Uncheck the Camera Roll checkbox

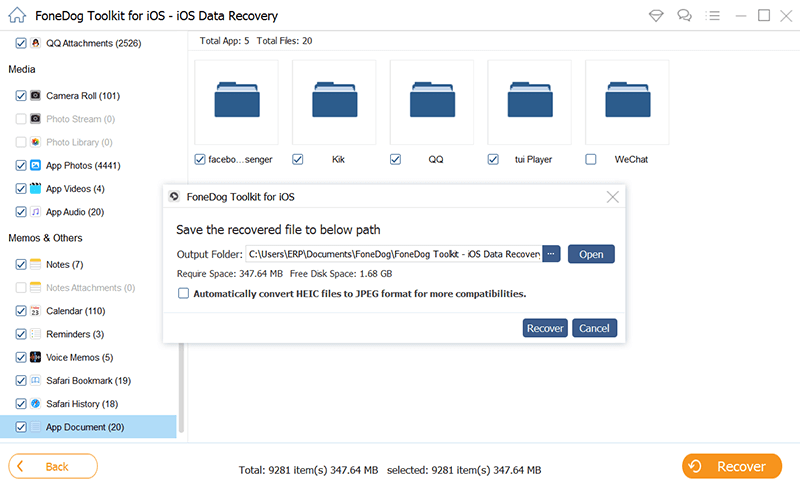[21, 95]
